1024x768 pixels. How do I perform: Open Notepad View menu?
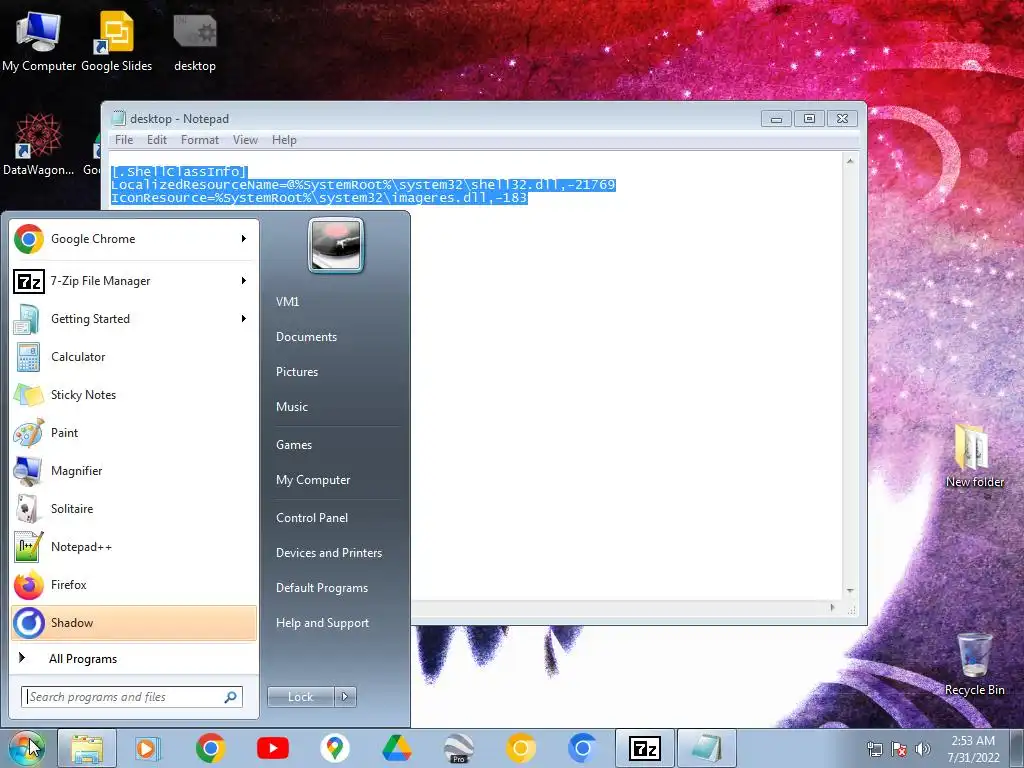(245, 140)
